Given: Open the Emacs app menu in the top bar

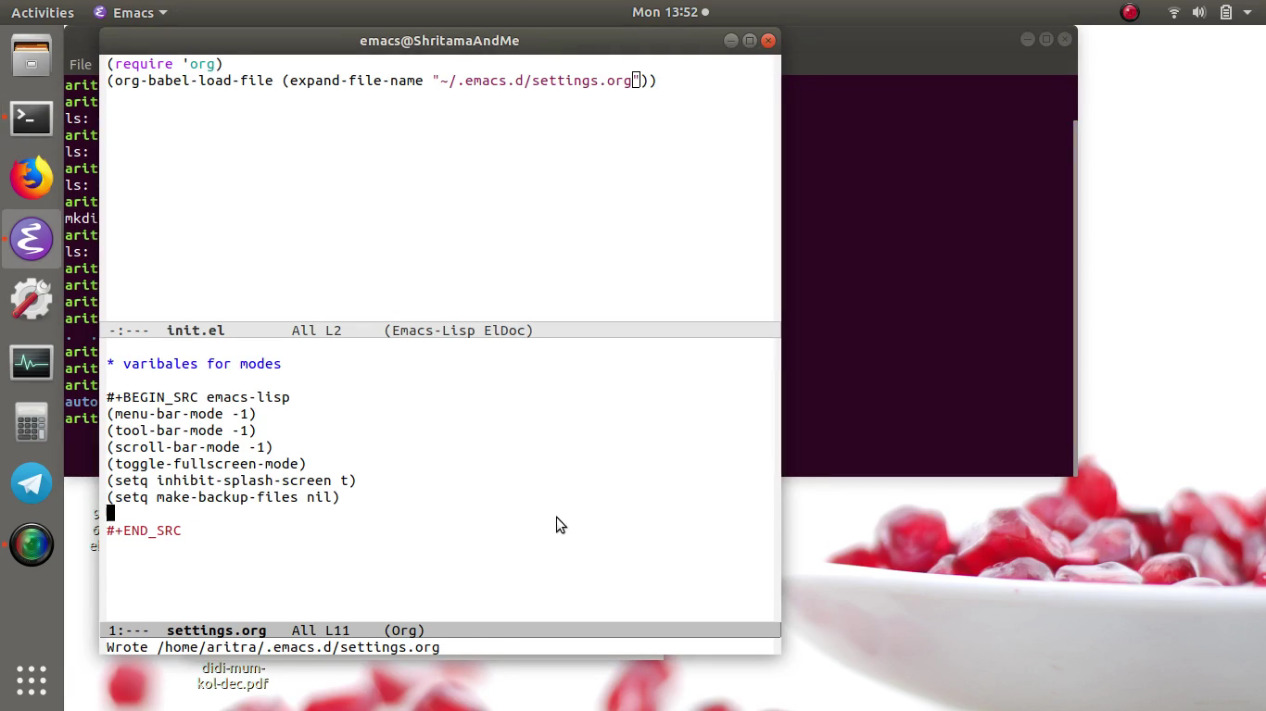Looking at the screenshot, I should (x=130, y=13).
